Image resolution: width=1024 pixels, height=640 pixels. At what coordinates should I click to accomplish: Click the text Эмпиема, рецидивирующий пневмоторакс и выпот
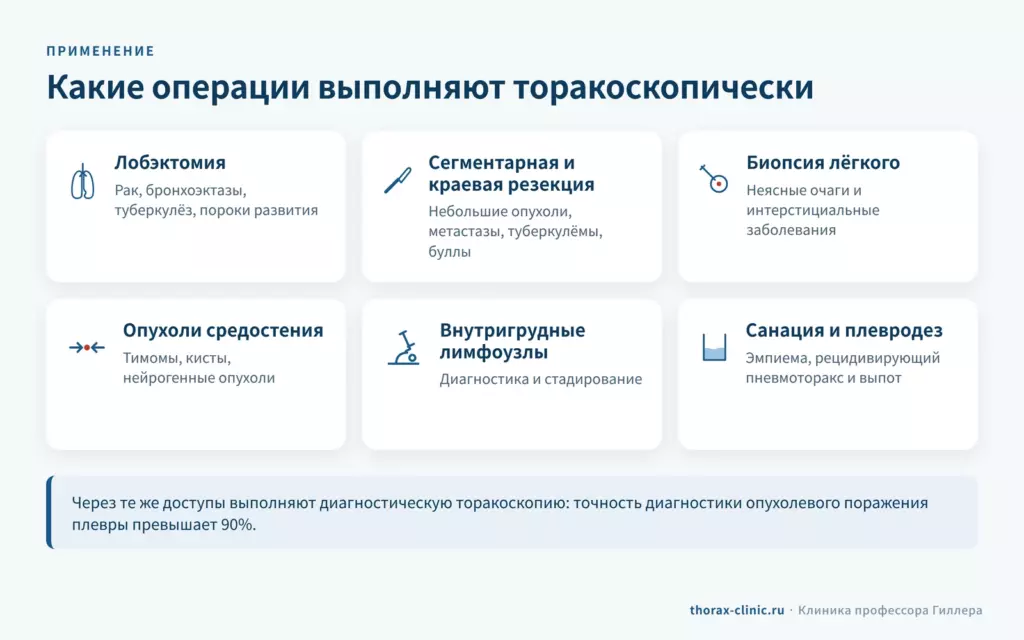click(842, 368)
